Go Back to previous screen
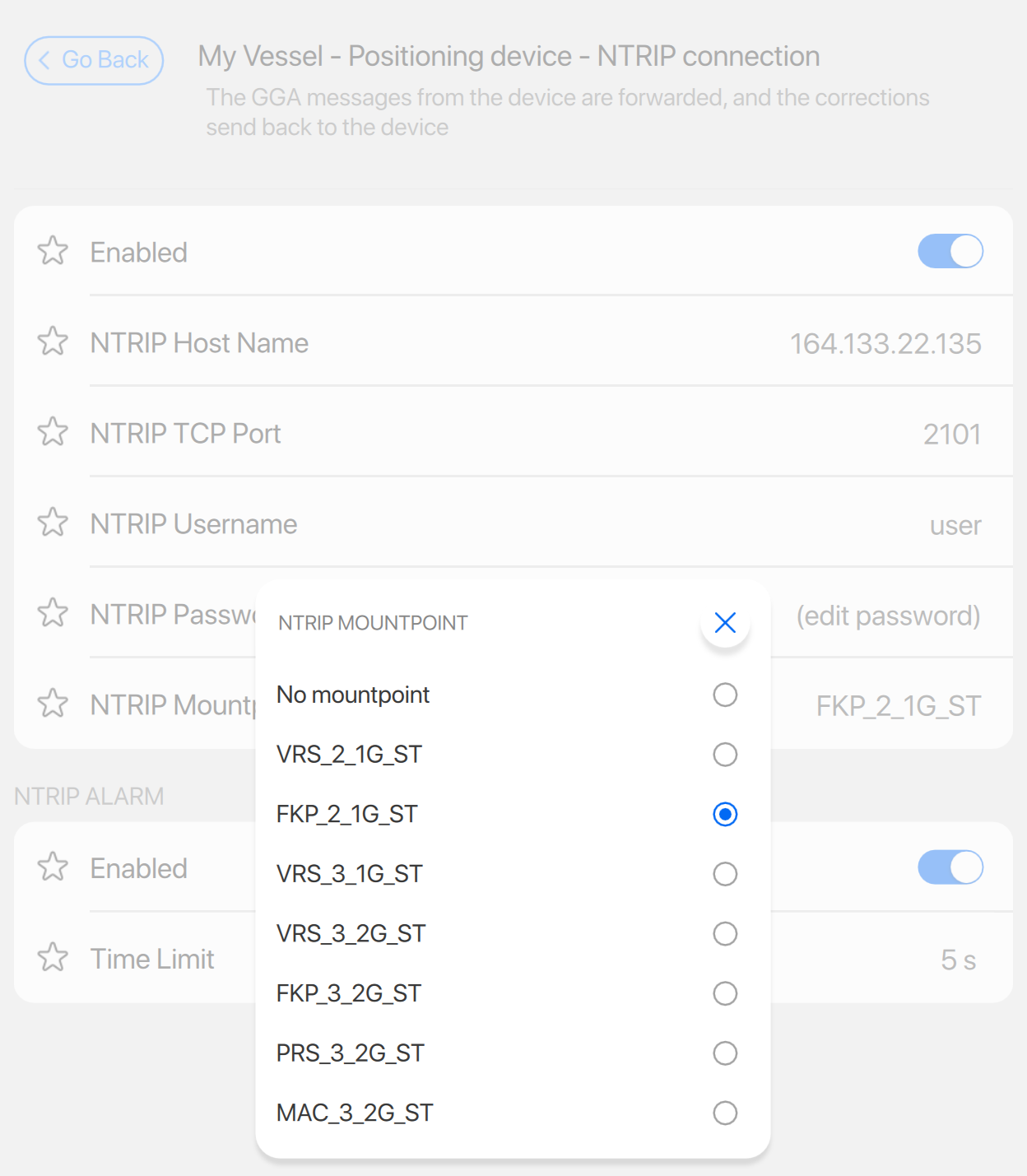The image size is (1027, 1176). 94,60
